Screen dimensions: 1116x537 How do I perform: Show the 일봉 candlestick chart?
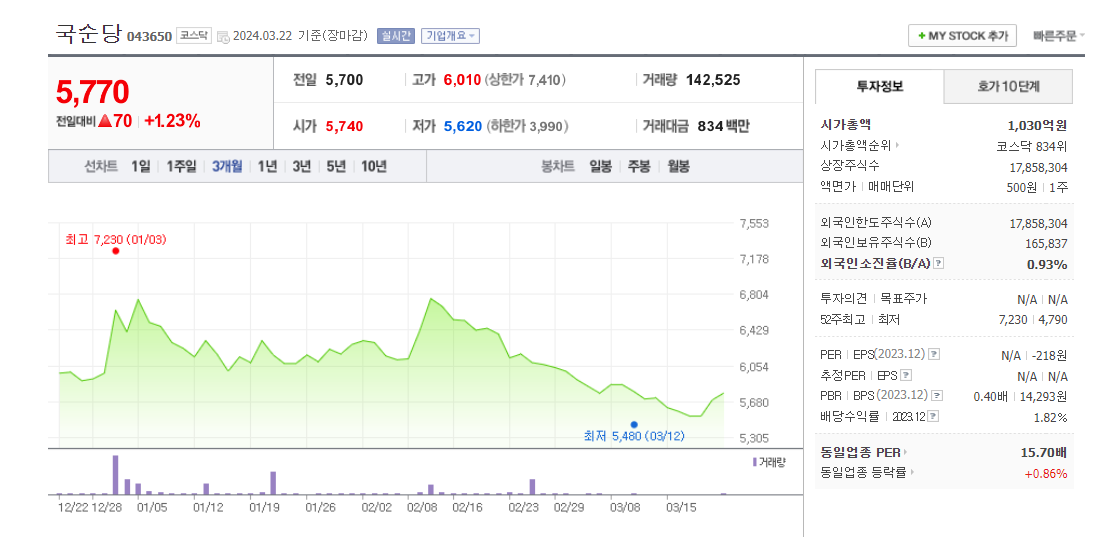click(601, 167)
